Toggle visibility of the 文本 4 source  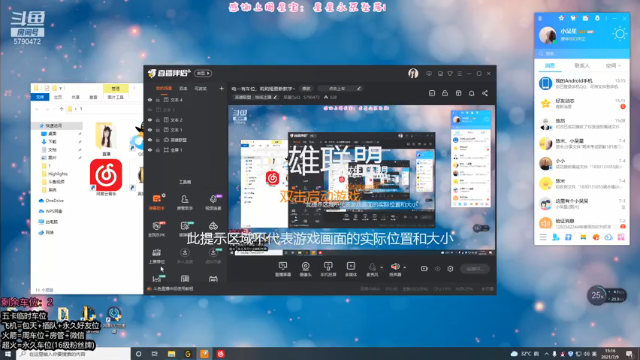pos(150,100)
